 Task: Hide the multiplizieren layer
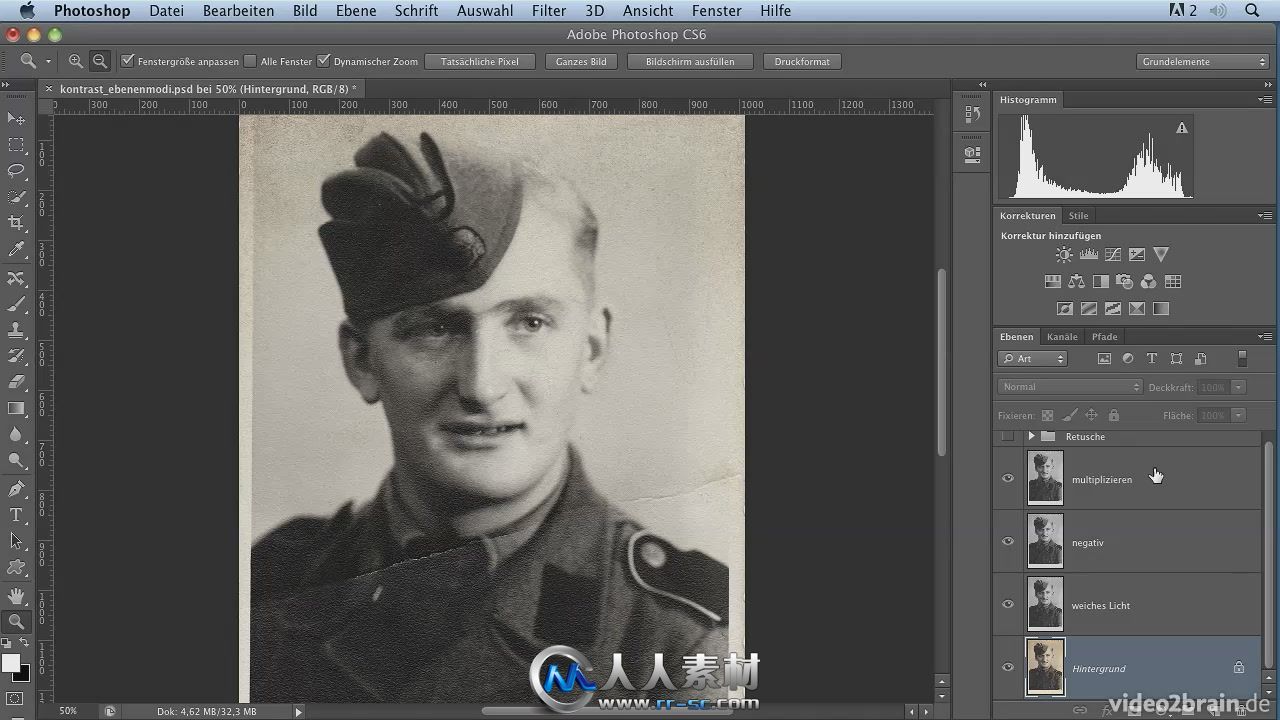tap(1008, 478)
